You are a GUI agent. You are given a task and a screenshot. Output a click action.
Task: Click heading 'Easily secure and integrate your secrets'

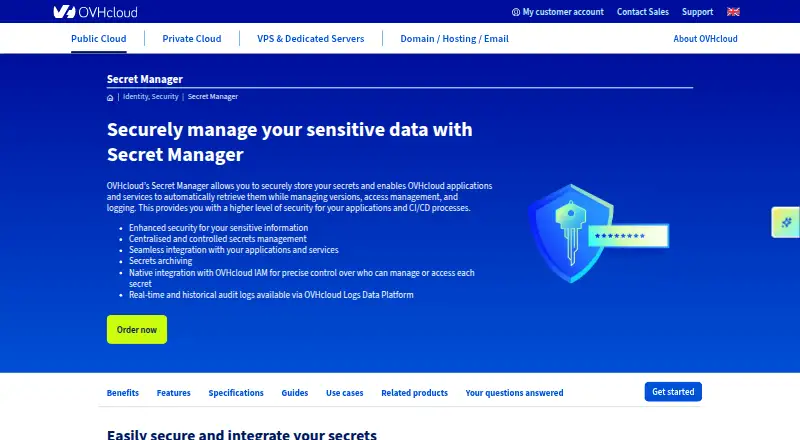click(242, 435)
